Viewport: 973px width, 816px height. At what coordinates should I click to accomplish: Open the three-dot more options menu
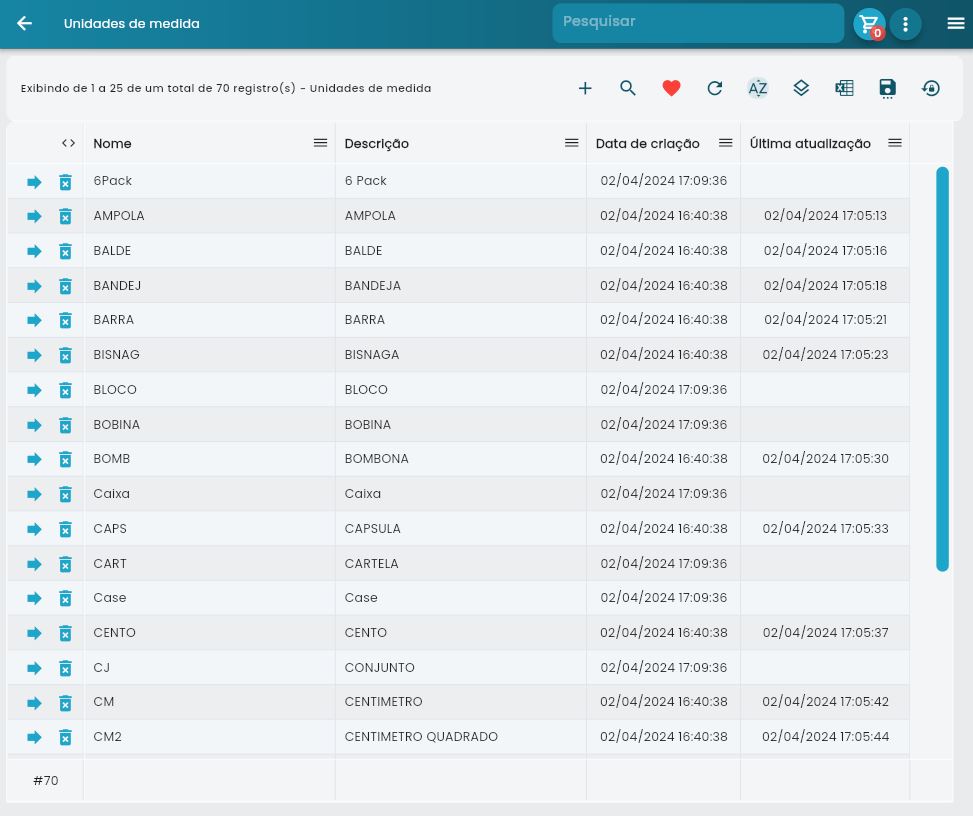pyautogui.click(x=905, y=24)
